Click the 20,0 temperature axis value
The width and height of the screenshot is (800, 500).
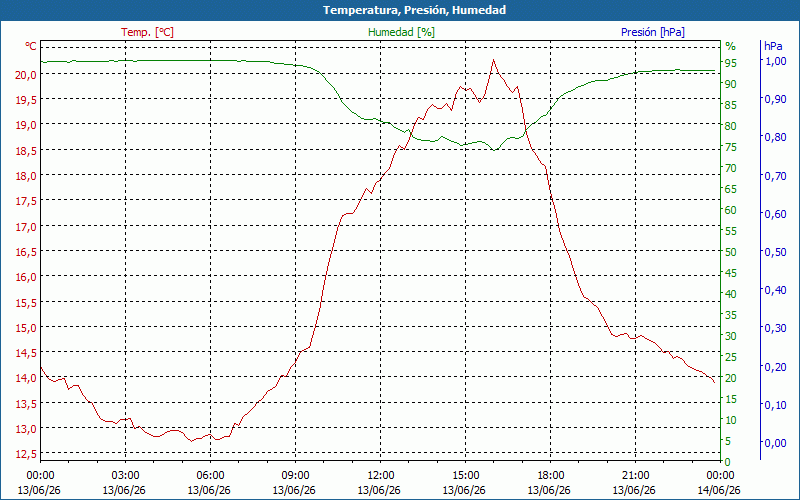pyautogui.click(x=27, y=74)
